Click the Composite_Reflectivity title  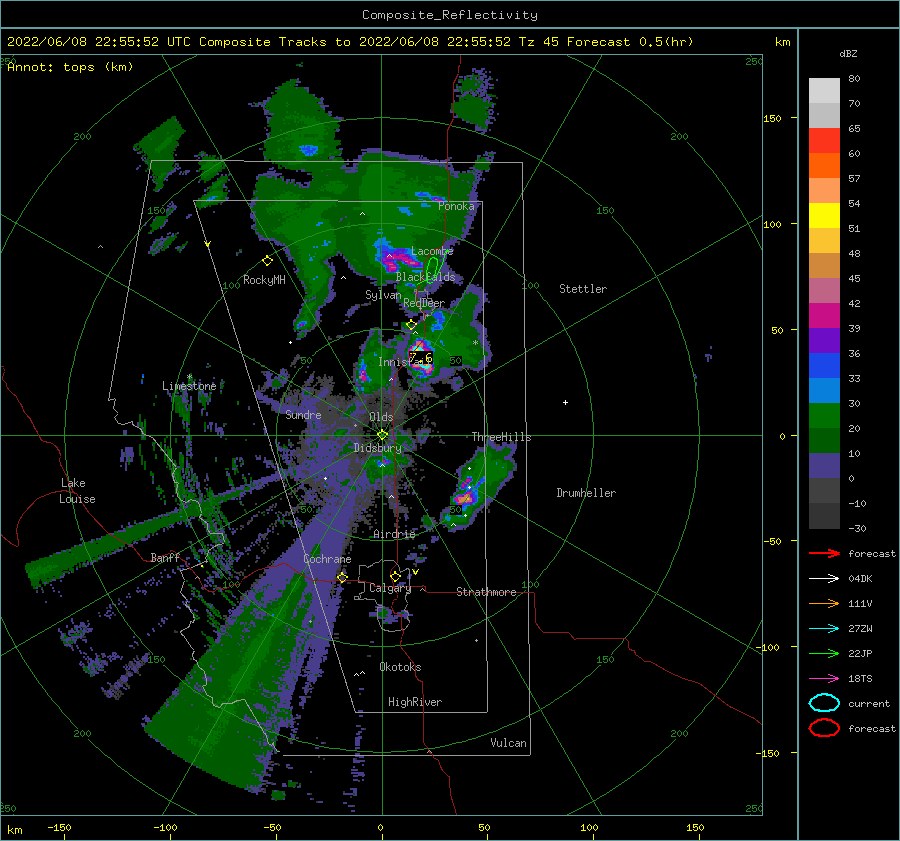[x=450, y=15]
